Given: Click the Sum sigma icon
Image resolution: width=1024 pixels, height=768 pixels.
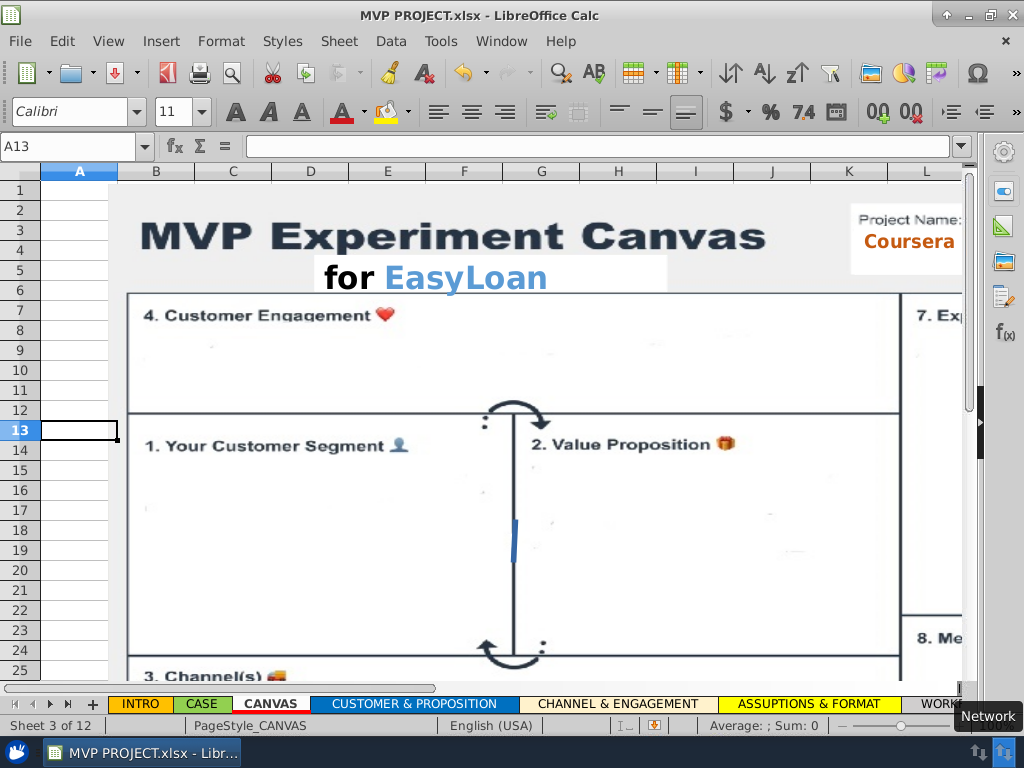Looking at the screenshot, I should pos(200,146).
